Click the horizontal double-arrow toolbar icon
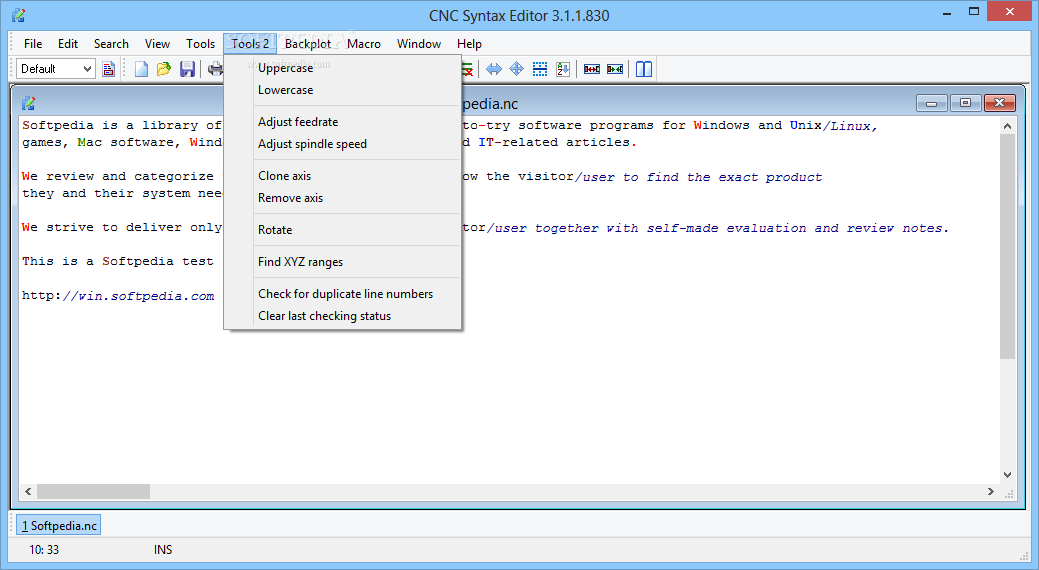The width and height of the screenshot is (1039, 570). coord(494,69)
